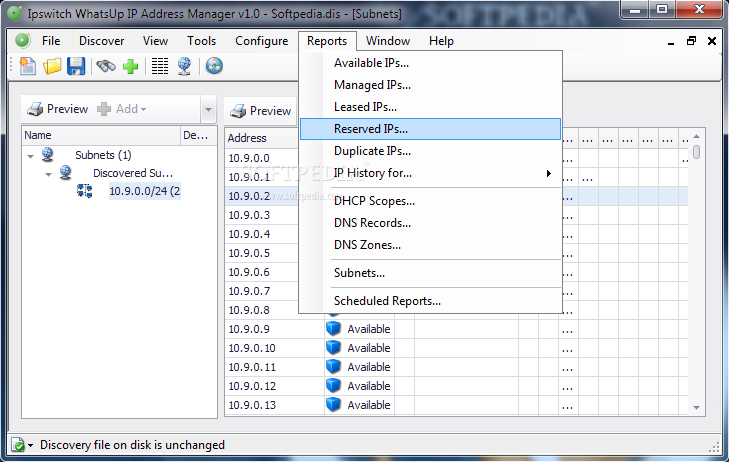Click the scroll up arrow of address list
The image size is (729, 462).
point(696,136)
